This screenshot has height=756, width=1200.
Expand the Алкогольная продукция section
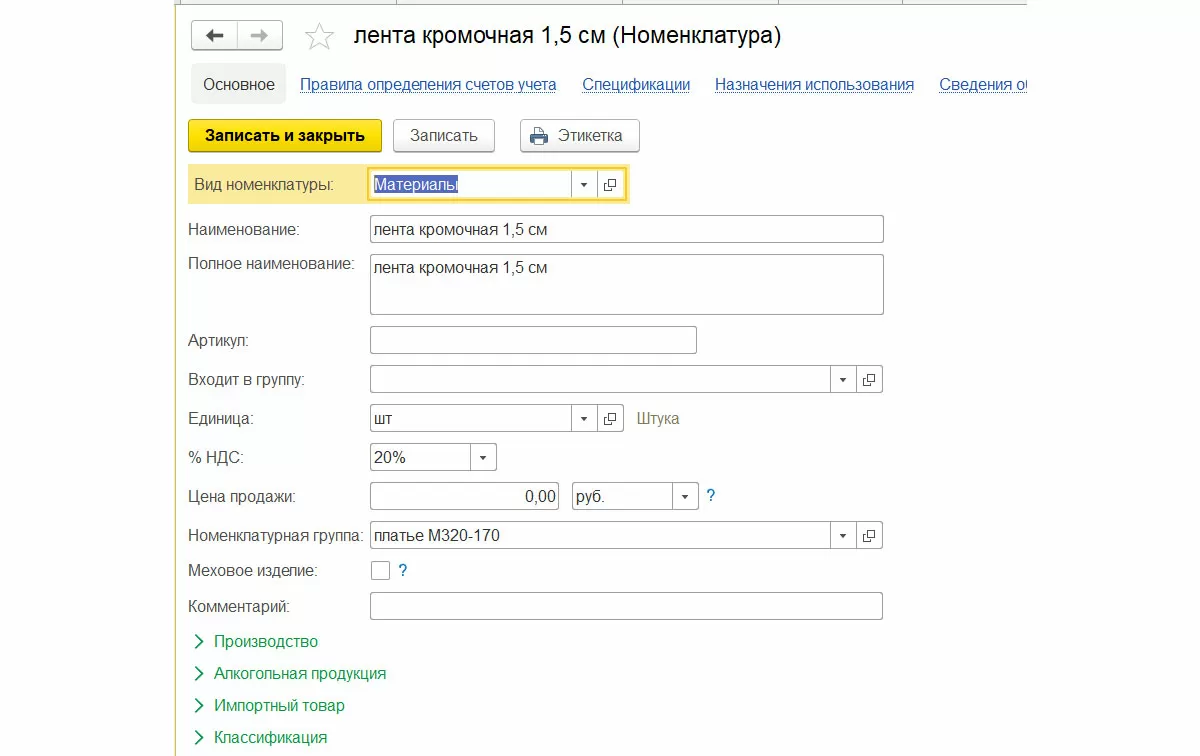299,673
